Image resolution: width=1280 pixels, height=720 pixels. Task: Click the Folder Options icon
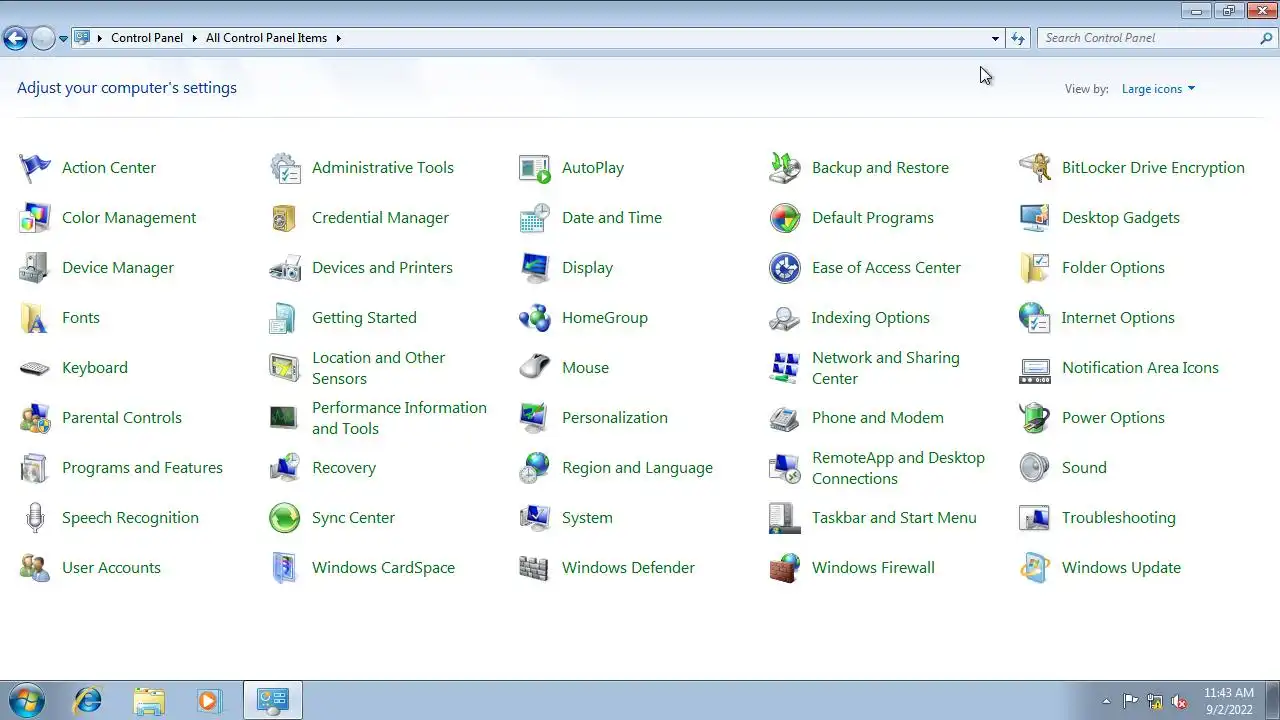pos(1035,268)
